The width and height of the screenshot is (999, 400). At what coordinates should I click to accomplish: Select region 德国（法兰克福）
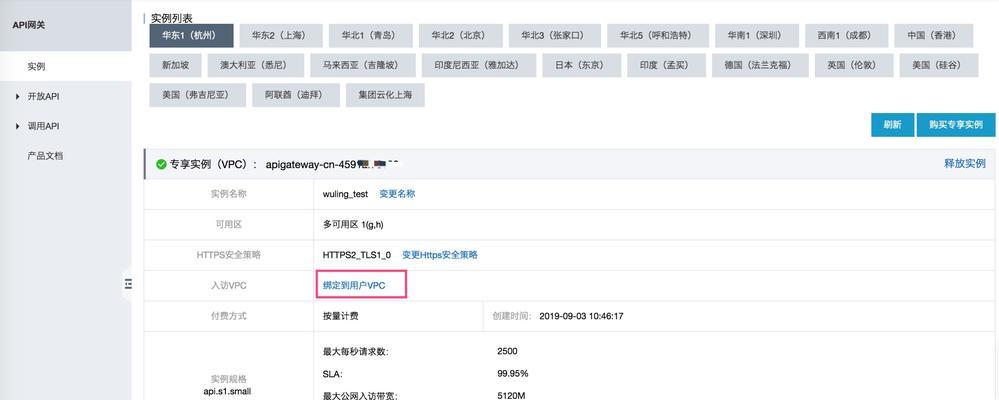point(760,65)
